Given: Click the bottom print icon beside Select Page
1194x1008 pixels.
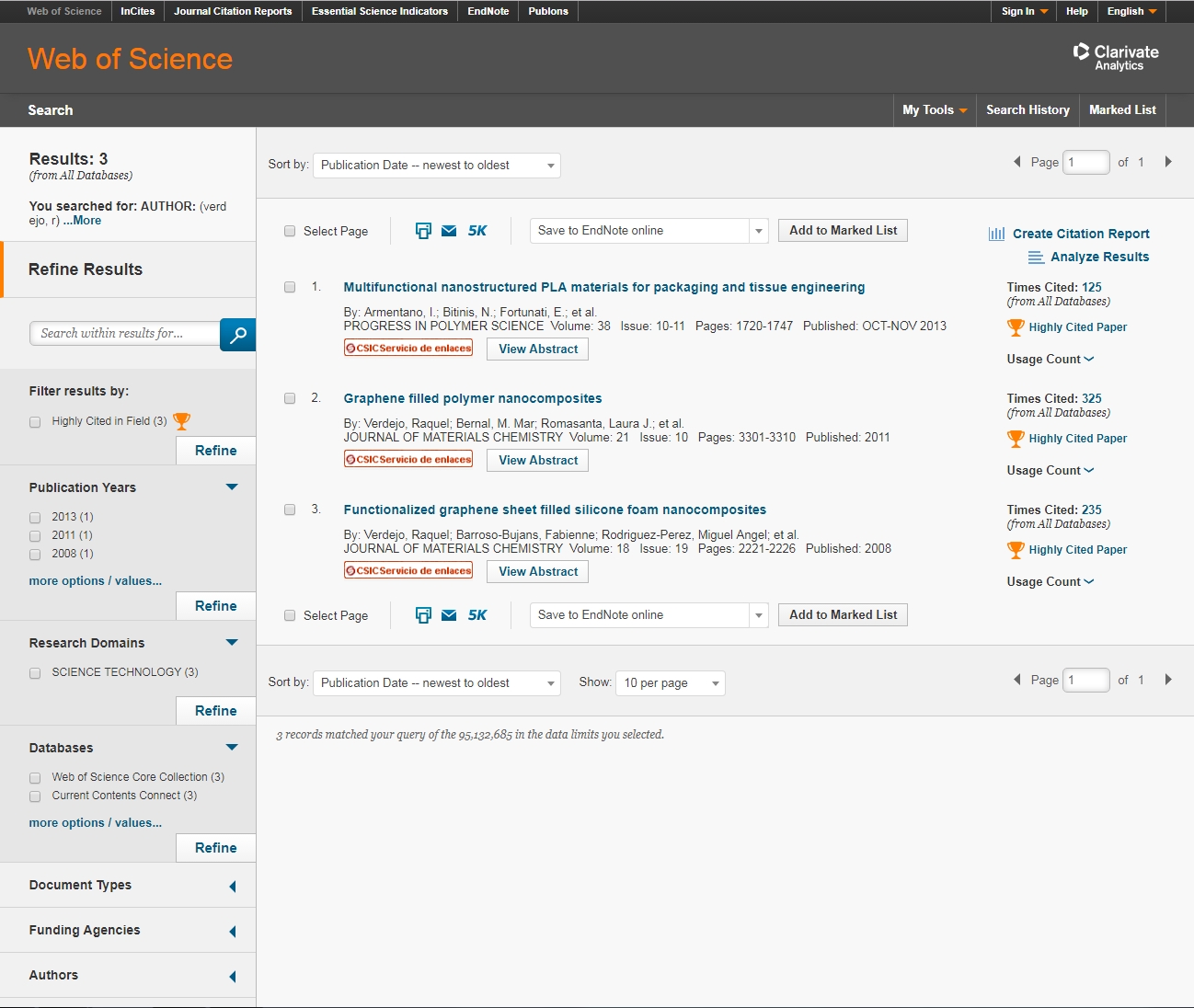Looking at the screenshot, I should pos(423,615).
